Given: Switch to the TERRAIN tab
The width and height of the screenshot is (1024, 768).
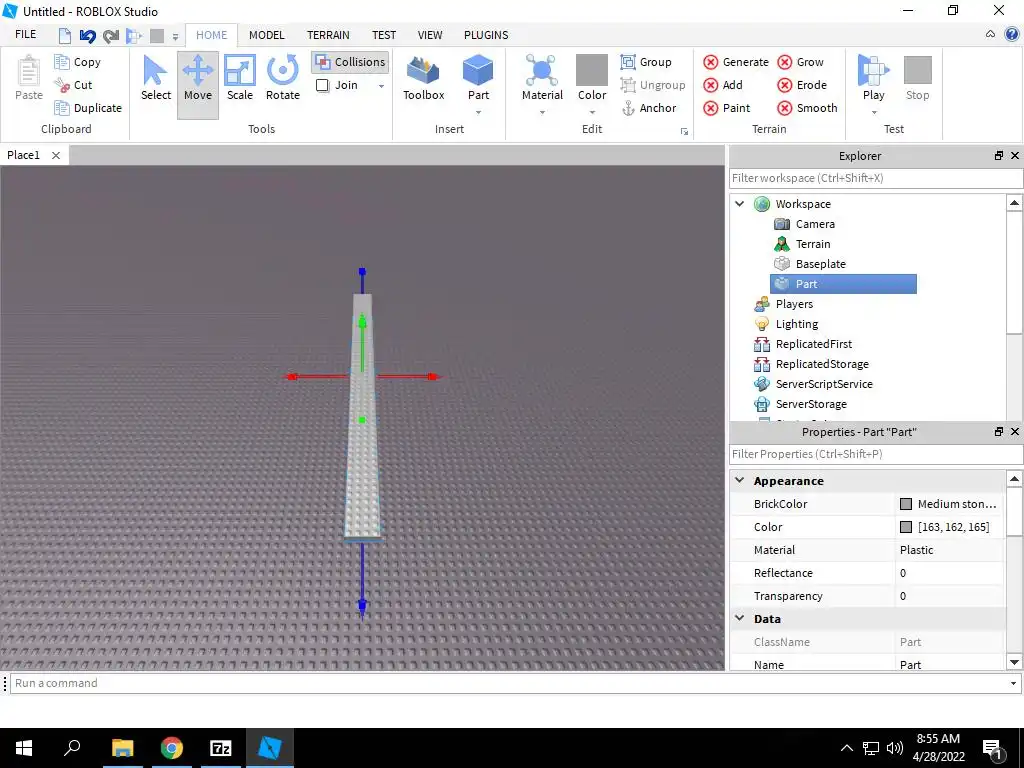Looking at the screenshot, I should pyautogui.click(x=328, y=35).
